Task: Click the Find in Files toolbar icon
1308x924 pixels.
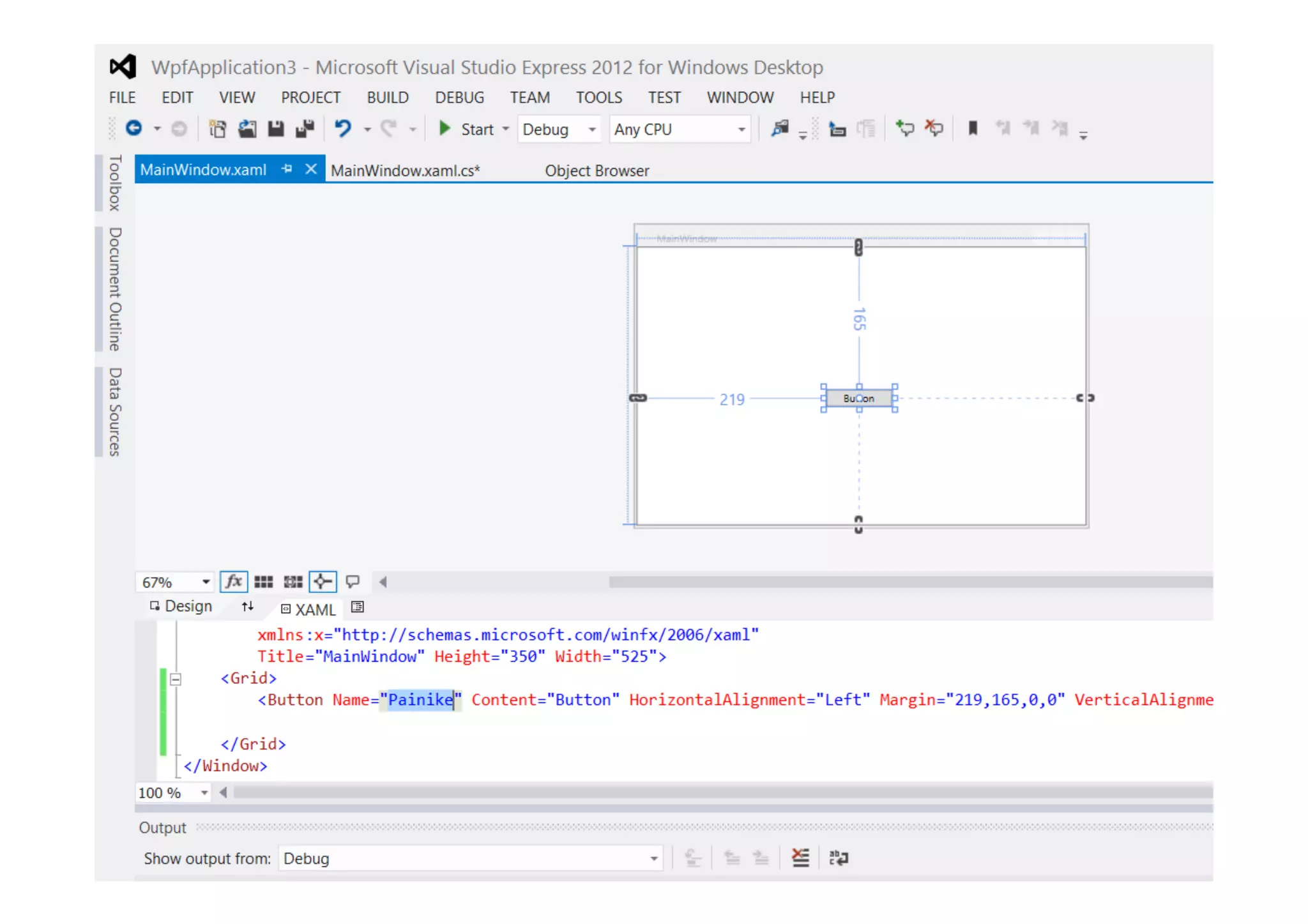Action: tap(780, 128)
